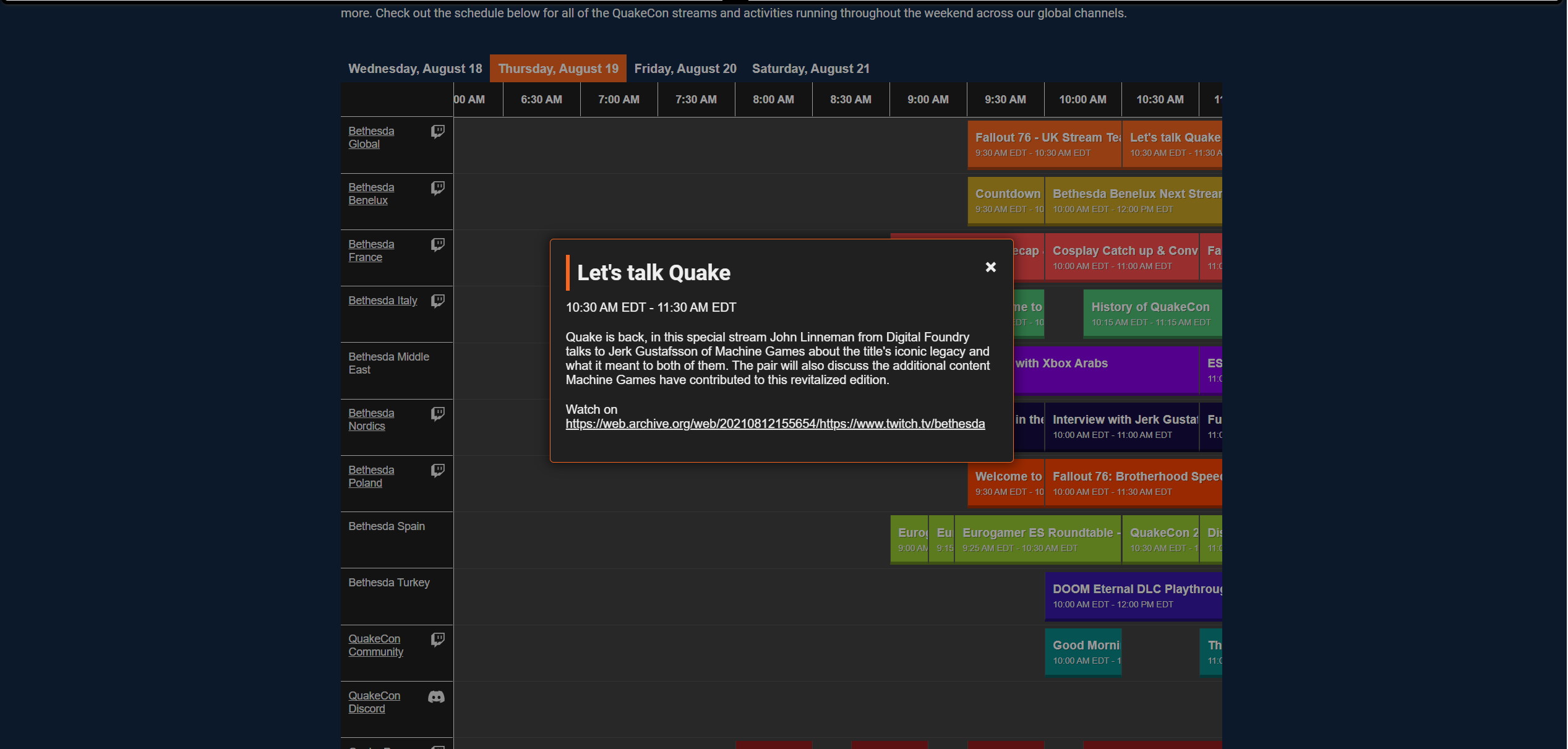View the Saturday, August 21 schedule tab

click(810, 69)
